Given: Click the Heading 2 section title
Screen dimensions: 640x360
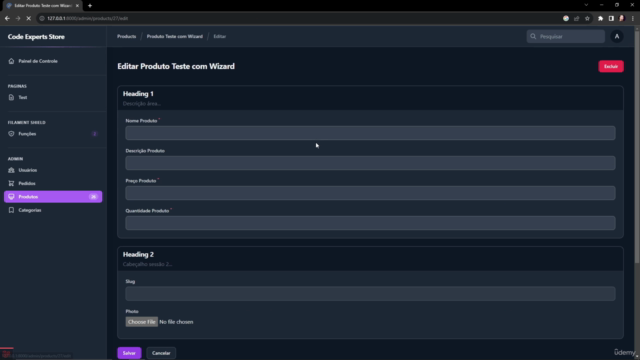Looking at the screenshot, I should 138,254.
